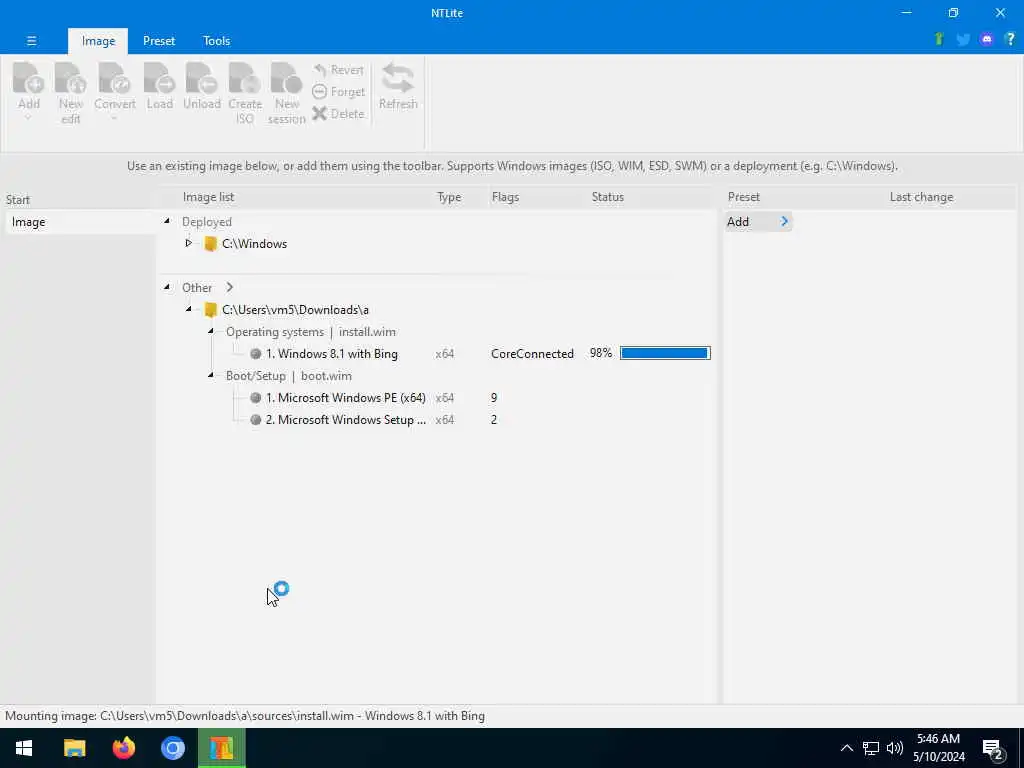The width and height of the screenshot is (1024, 768).
Task: Click the mounting progress bar at 98%
Action: pos(665,353)
